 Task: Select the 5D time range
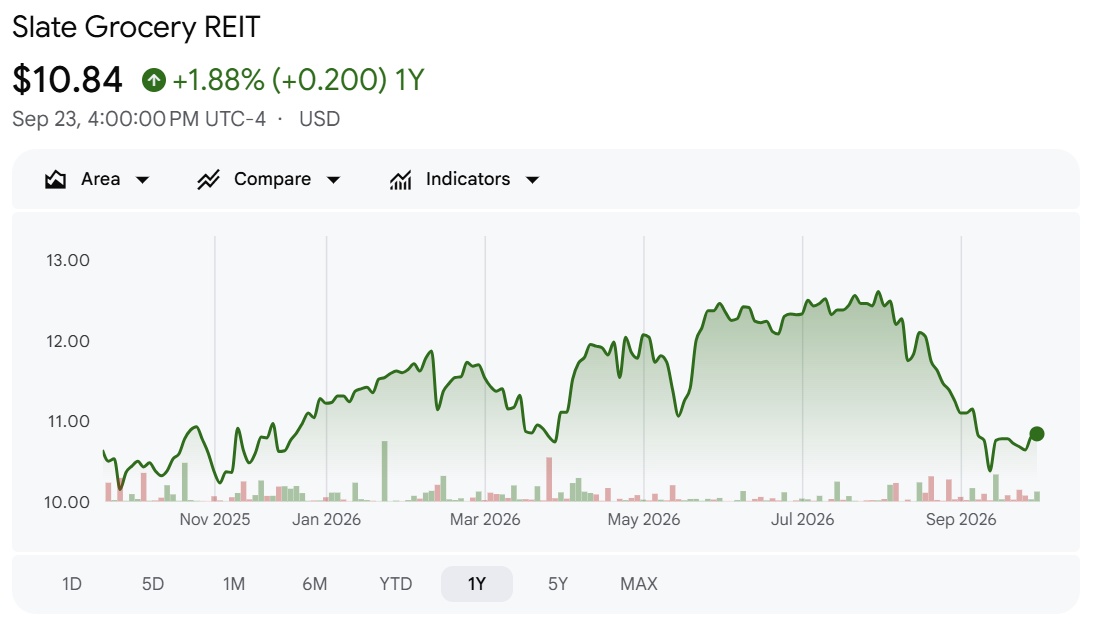[x=153, y=584]
